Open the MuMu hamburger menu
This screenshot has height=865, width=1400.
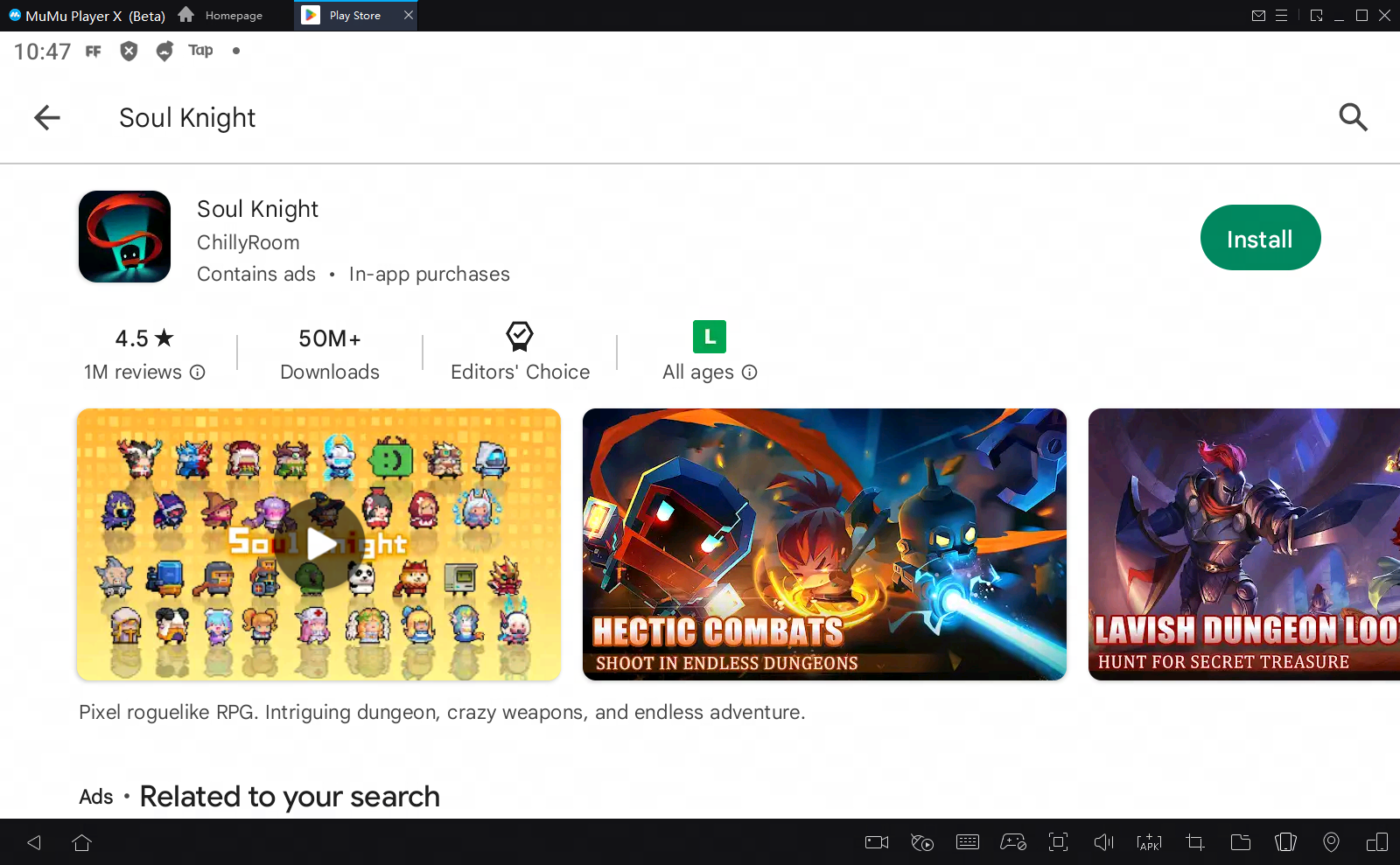1281,16
